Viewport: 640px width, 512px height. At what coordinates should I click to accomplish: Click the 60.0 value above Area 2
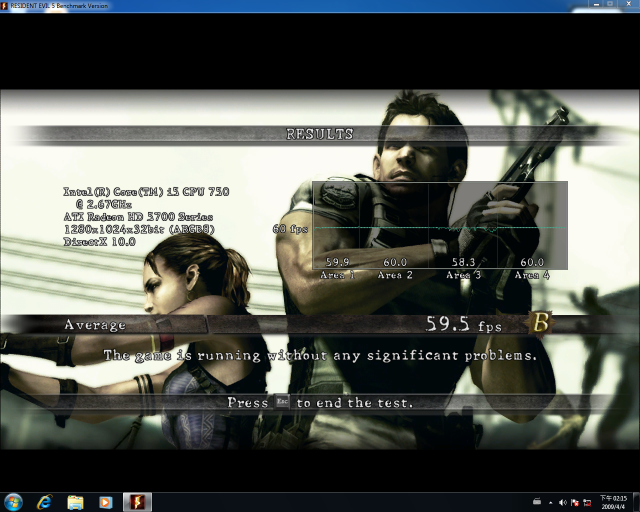pos(395,262)
